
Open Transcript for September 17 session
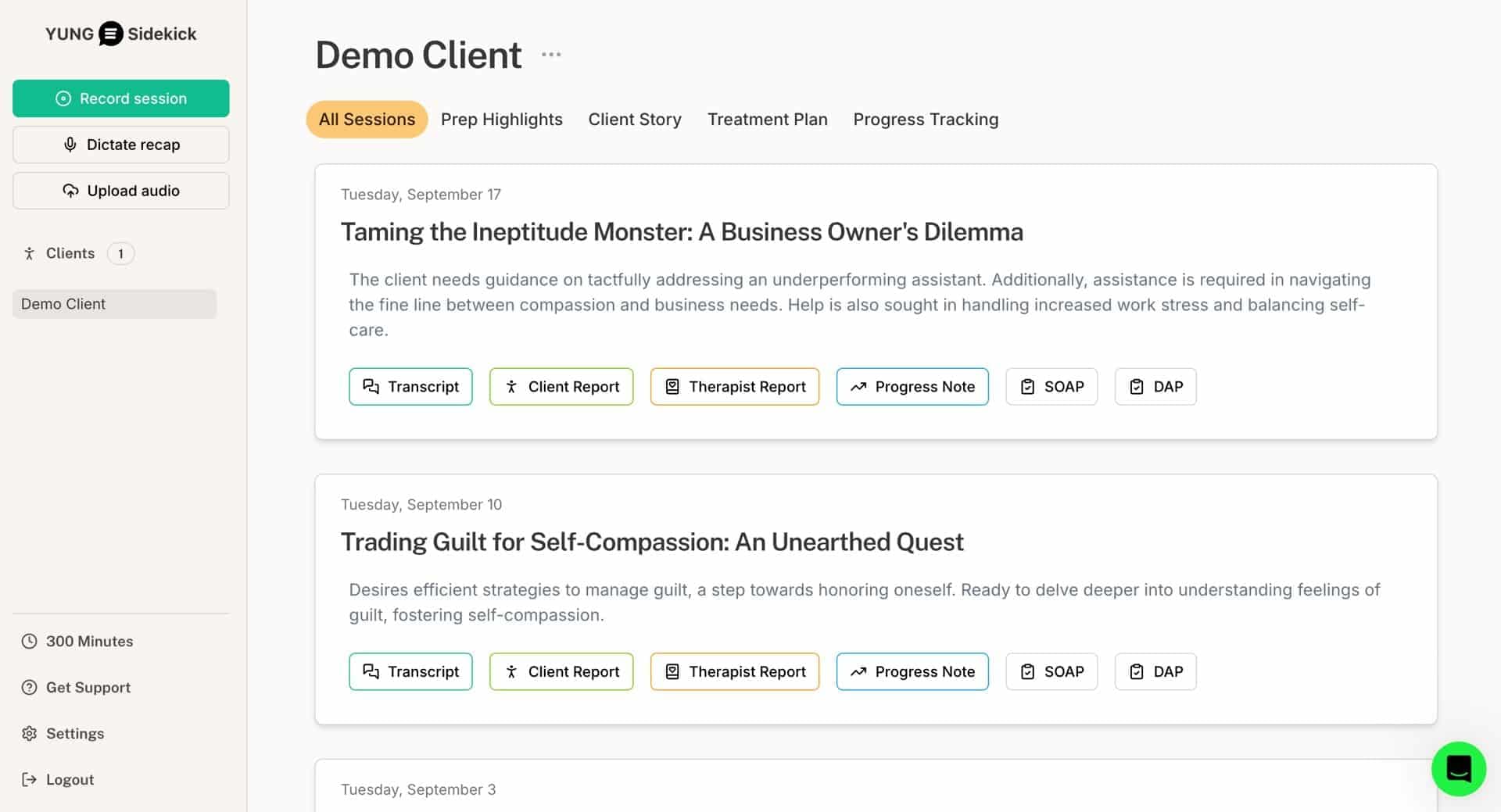(410, 387)
